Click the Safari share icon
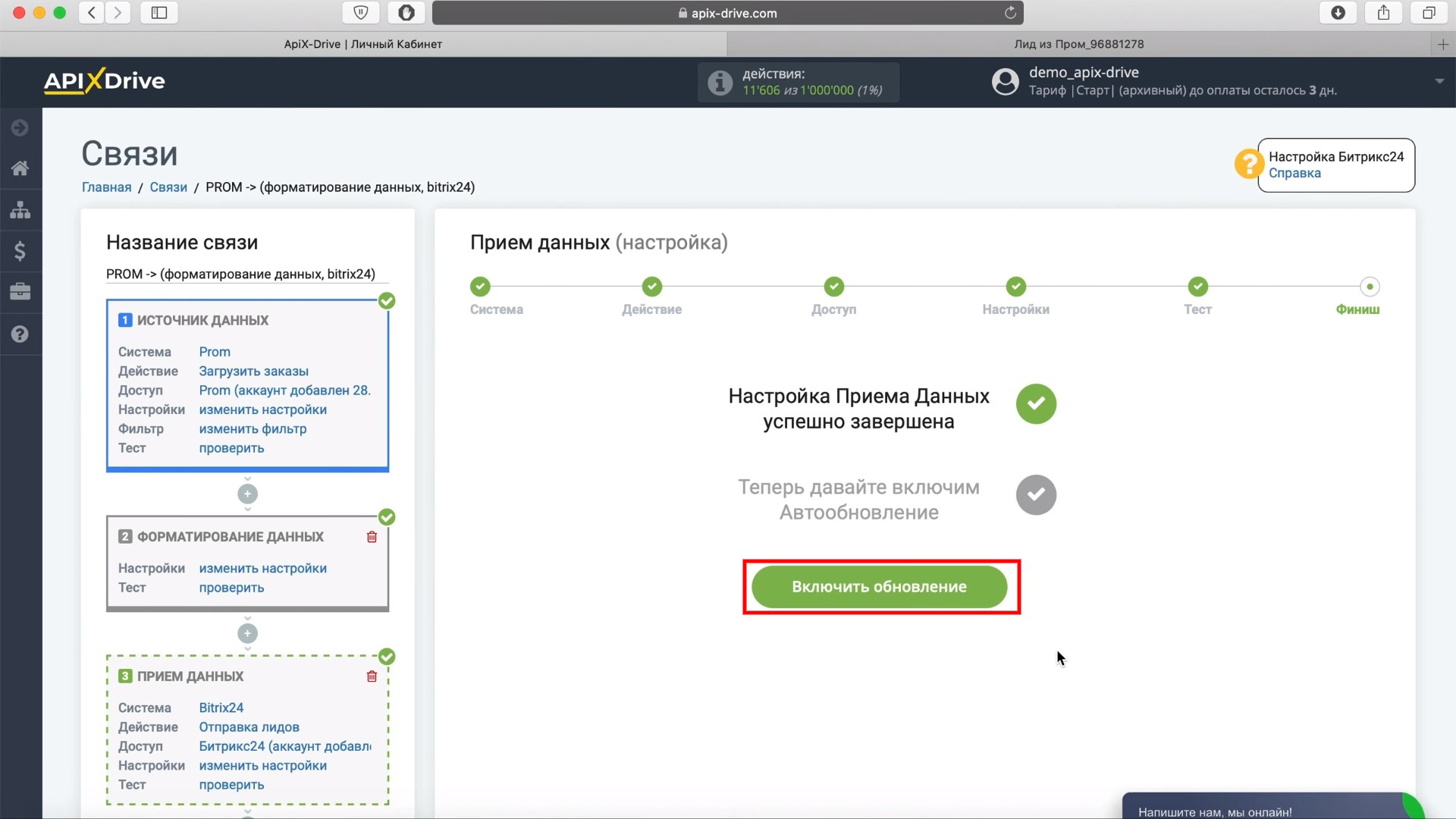 [x=1384, y=13]
